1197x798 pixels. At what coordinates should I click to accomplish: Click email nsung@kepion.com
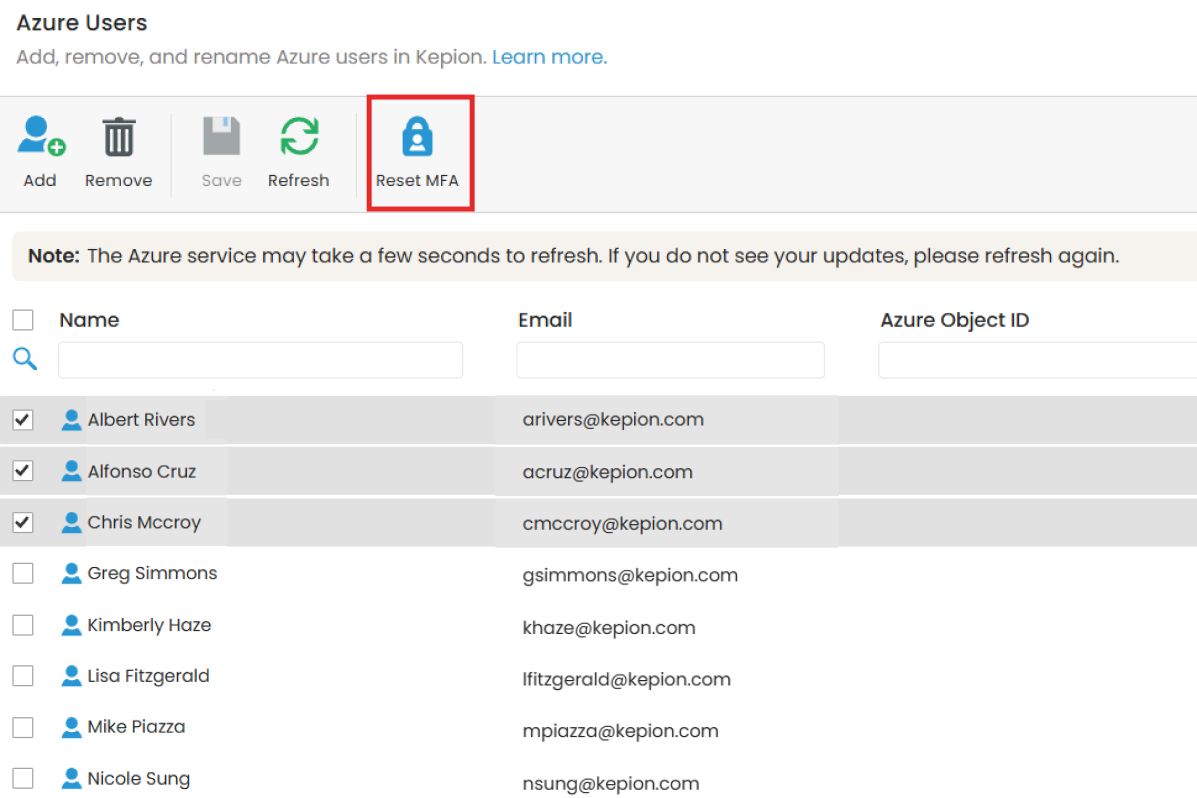click(611, 783)
